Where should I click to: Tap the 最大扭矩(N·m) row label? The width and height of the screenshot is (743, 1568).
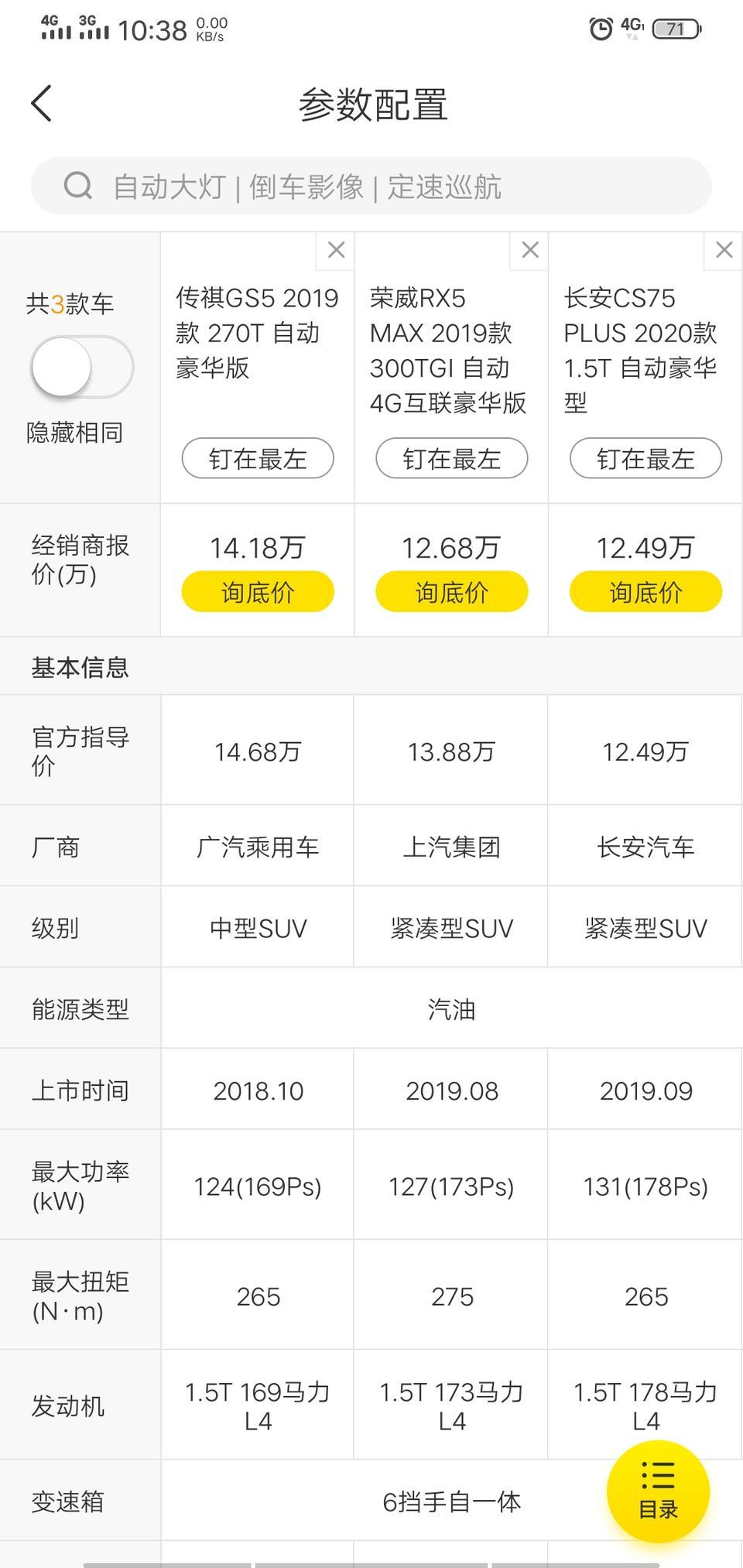[80, 1296]
